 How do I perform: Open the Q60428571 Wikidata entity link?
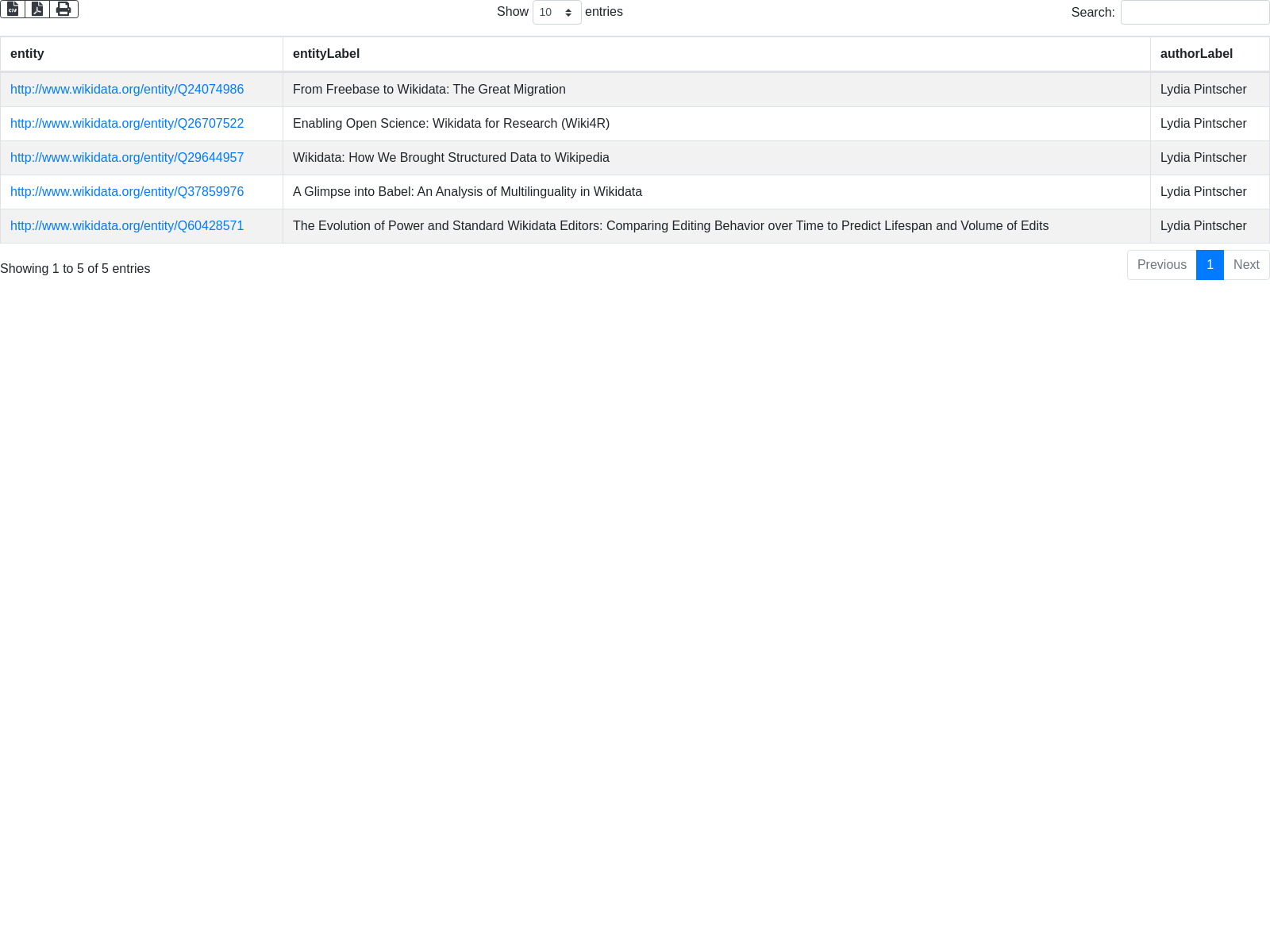coord(127,226)
